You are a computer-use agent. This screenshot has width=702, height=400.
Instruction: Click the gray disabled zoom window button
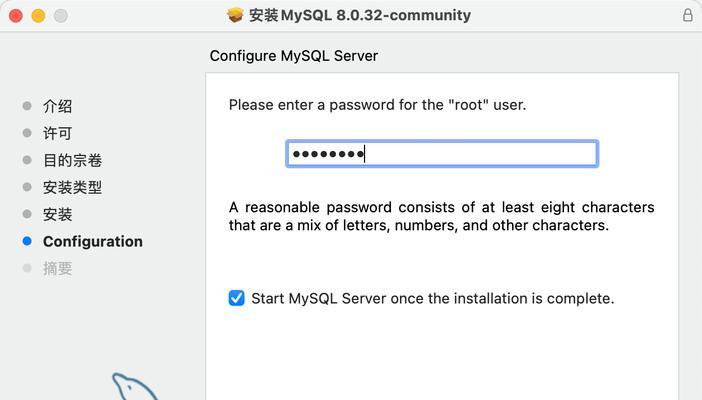tap(61, 16)
